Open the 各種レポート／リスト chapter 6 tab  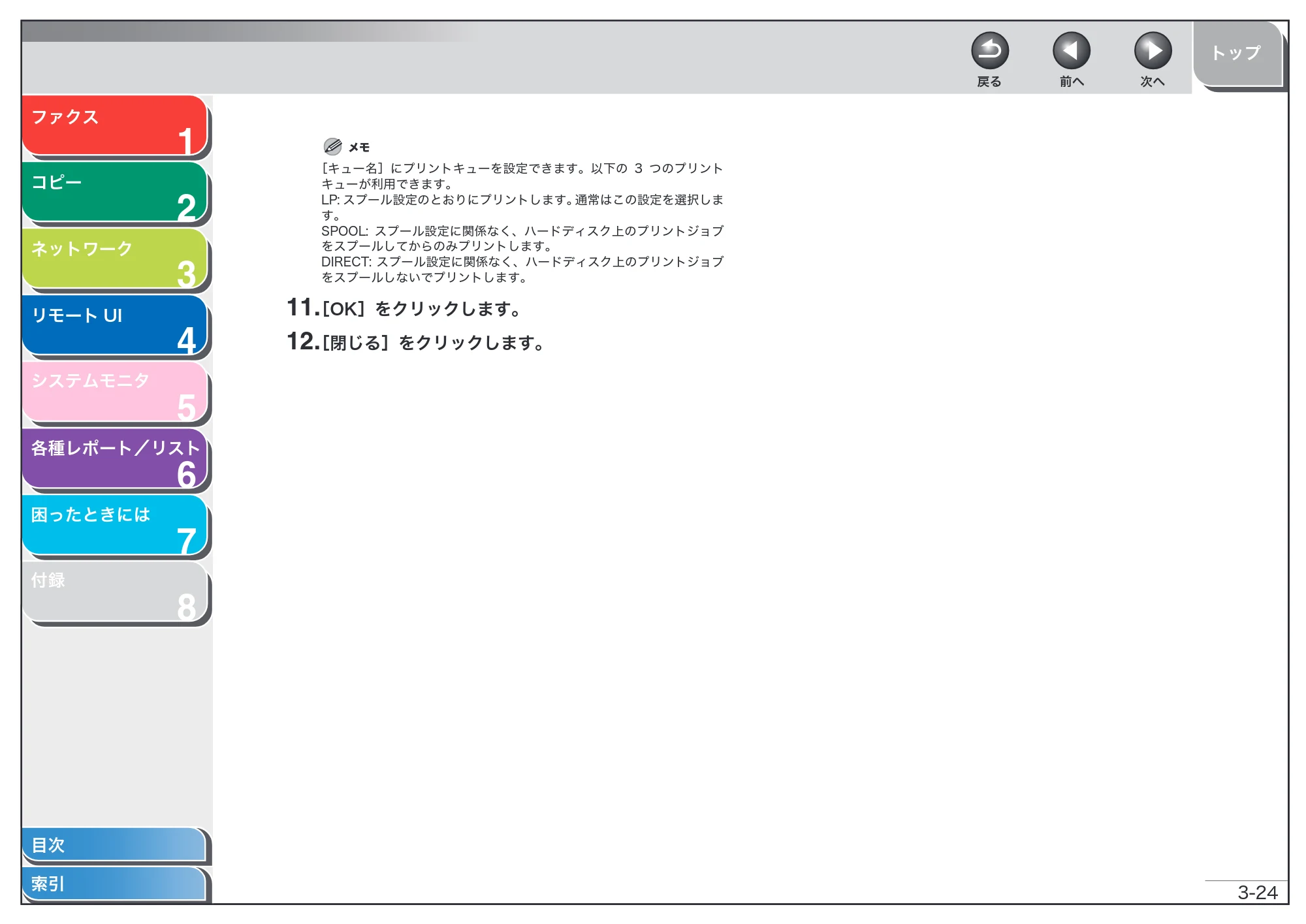coord(115,458)
